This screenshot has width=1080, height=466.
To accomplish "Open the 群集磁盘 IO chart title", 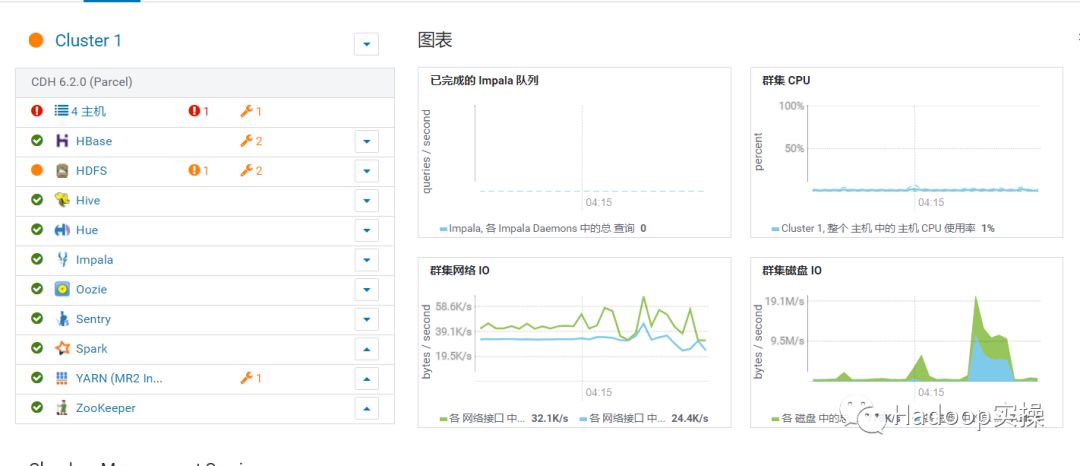I will 791,271.
